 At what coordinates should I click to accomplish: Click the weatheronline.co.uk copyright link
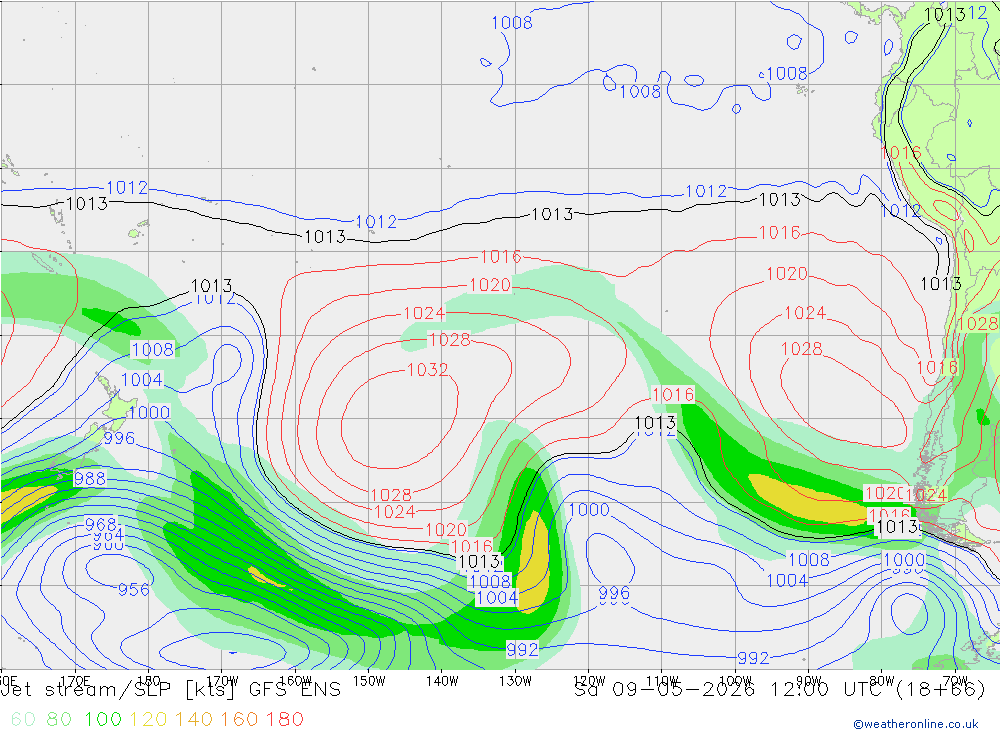(x=915, y=724)
